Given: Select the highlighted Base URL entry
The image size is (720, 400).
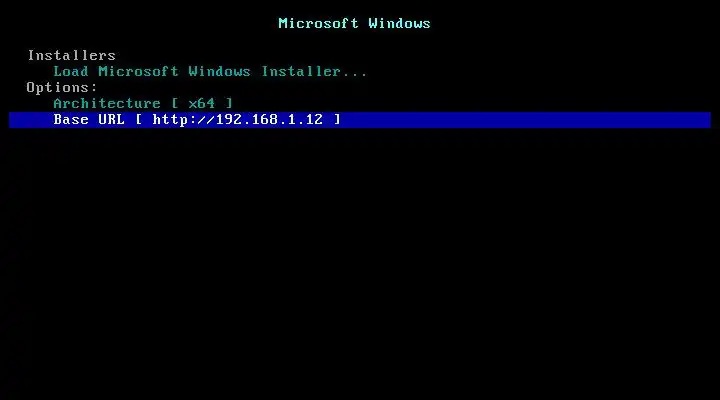Looking at the screenshot, I should tap(360, 120).
